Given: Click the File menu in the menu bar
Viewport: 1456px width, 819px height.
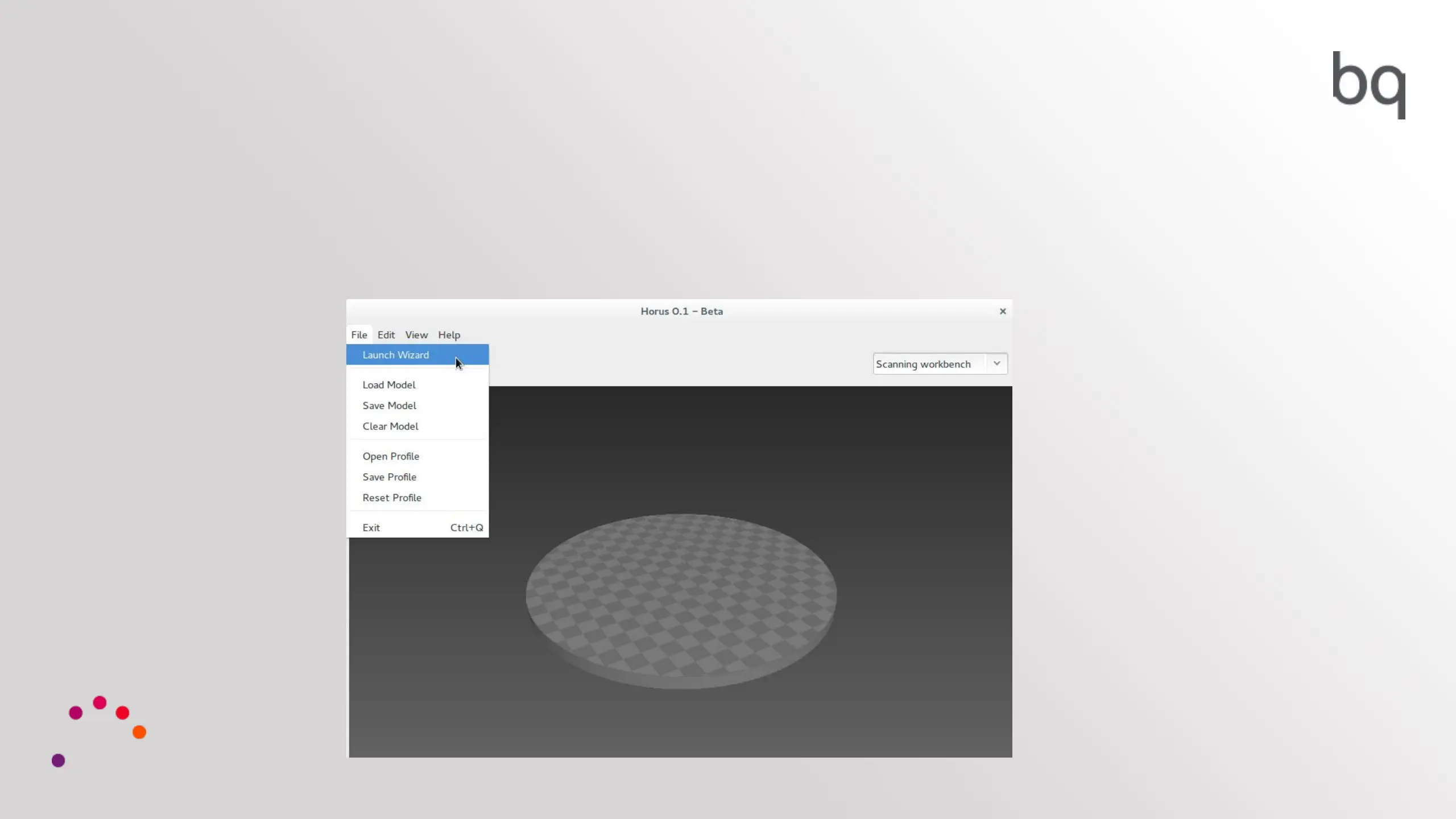Looking at the screenshot, I should pos(359,335).
